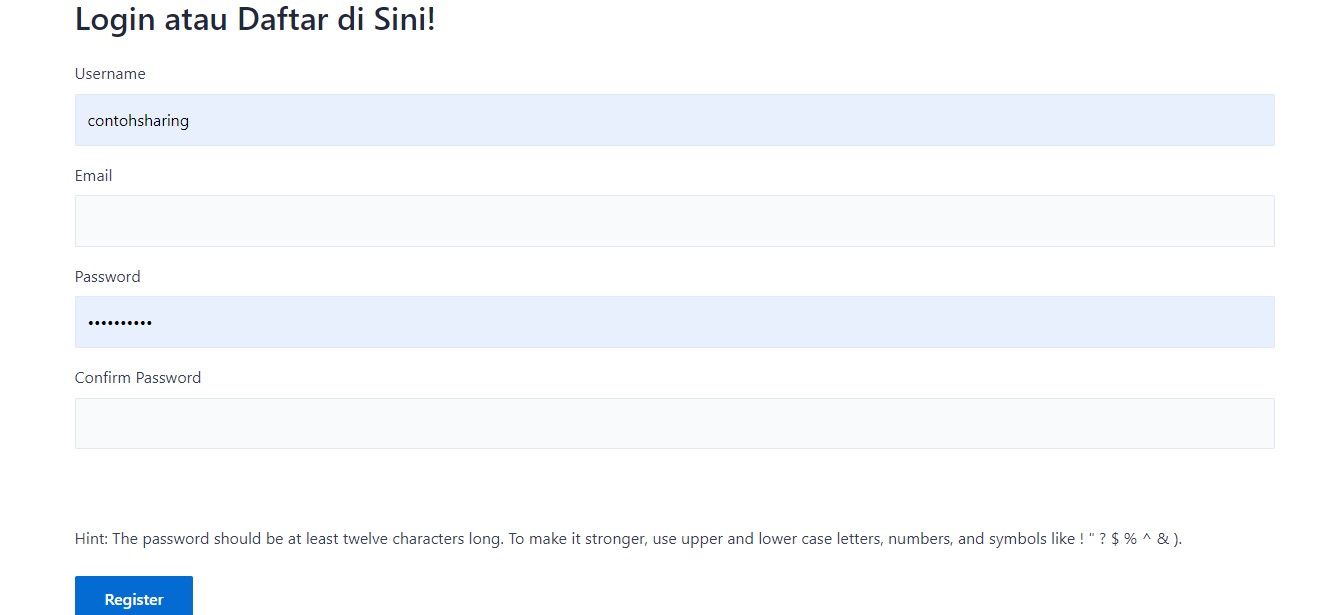Click the Email label text
The width and height of the screenshot is (1341, 615).
[x=93, y=176]
